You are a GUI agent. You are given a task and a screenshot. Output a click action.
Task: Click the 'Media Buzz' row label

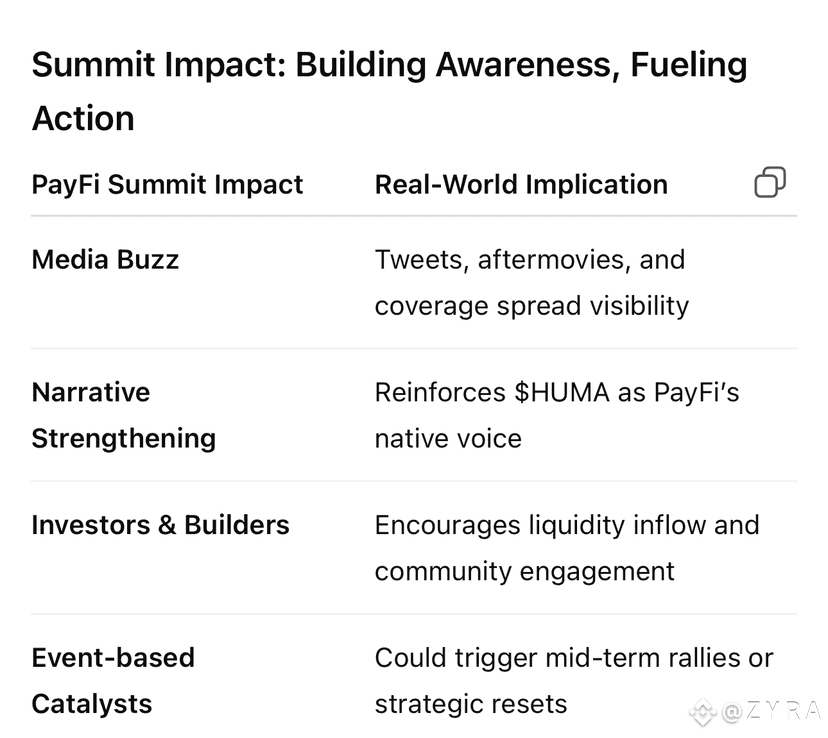click(x=105, y=260)
